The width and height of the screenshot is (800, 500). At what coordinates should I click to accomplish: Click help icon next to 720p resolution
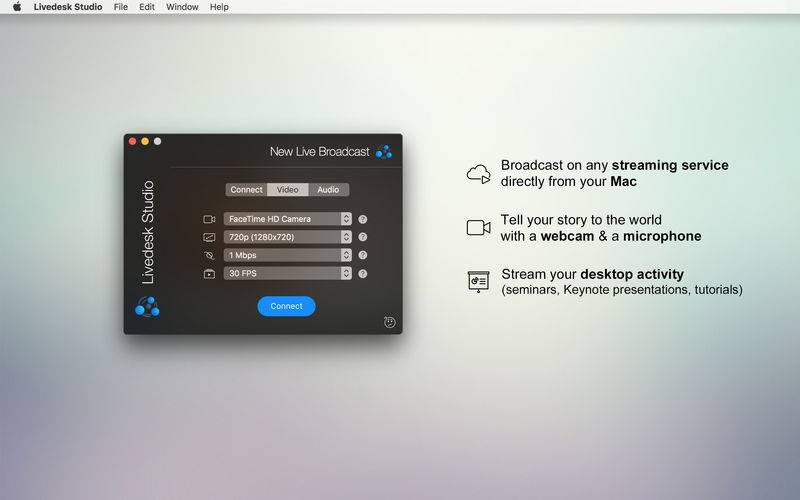[x=363, y=237]
